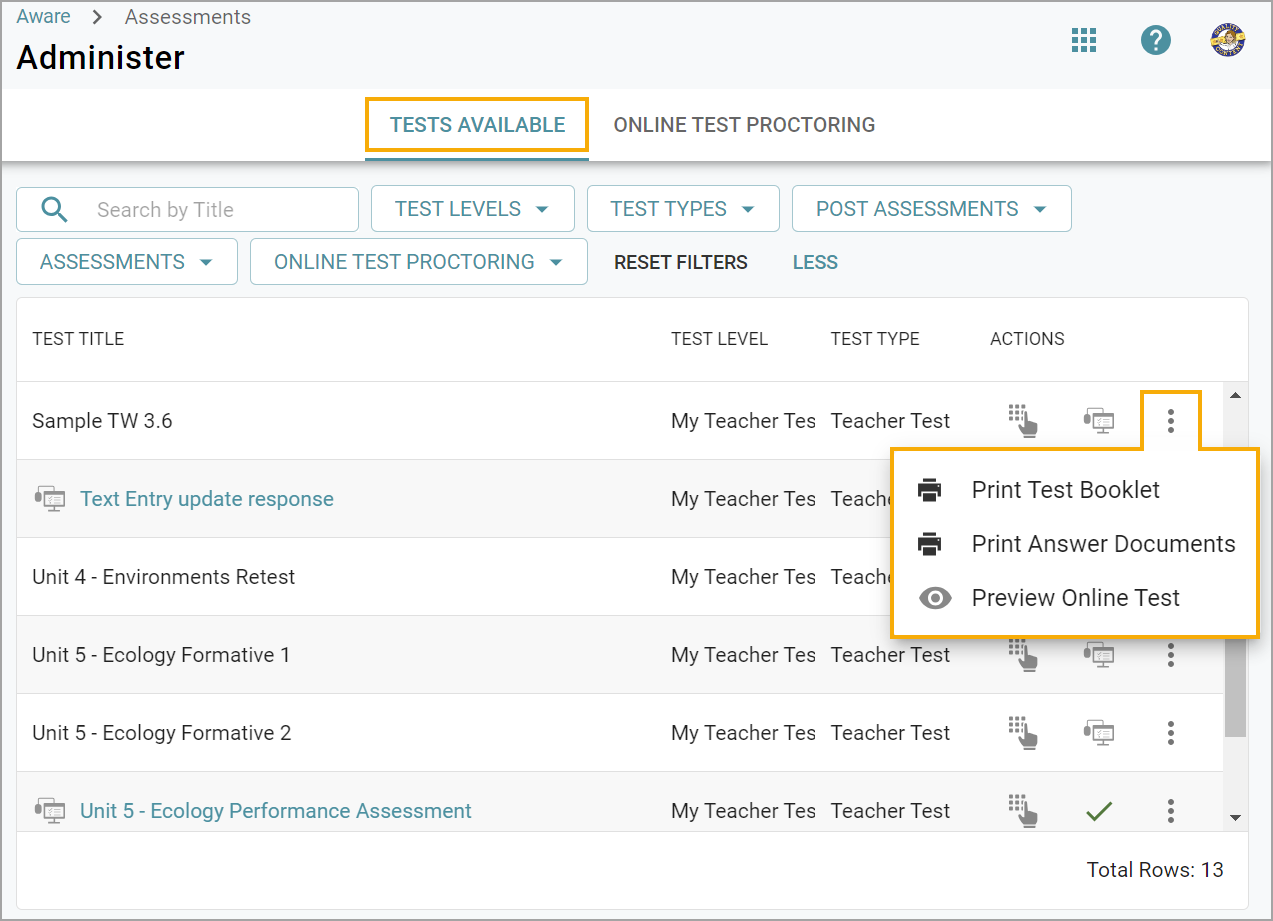Expand the Test Levels filter dropdown
1273x921 pixels.
pos(472,209)
